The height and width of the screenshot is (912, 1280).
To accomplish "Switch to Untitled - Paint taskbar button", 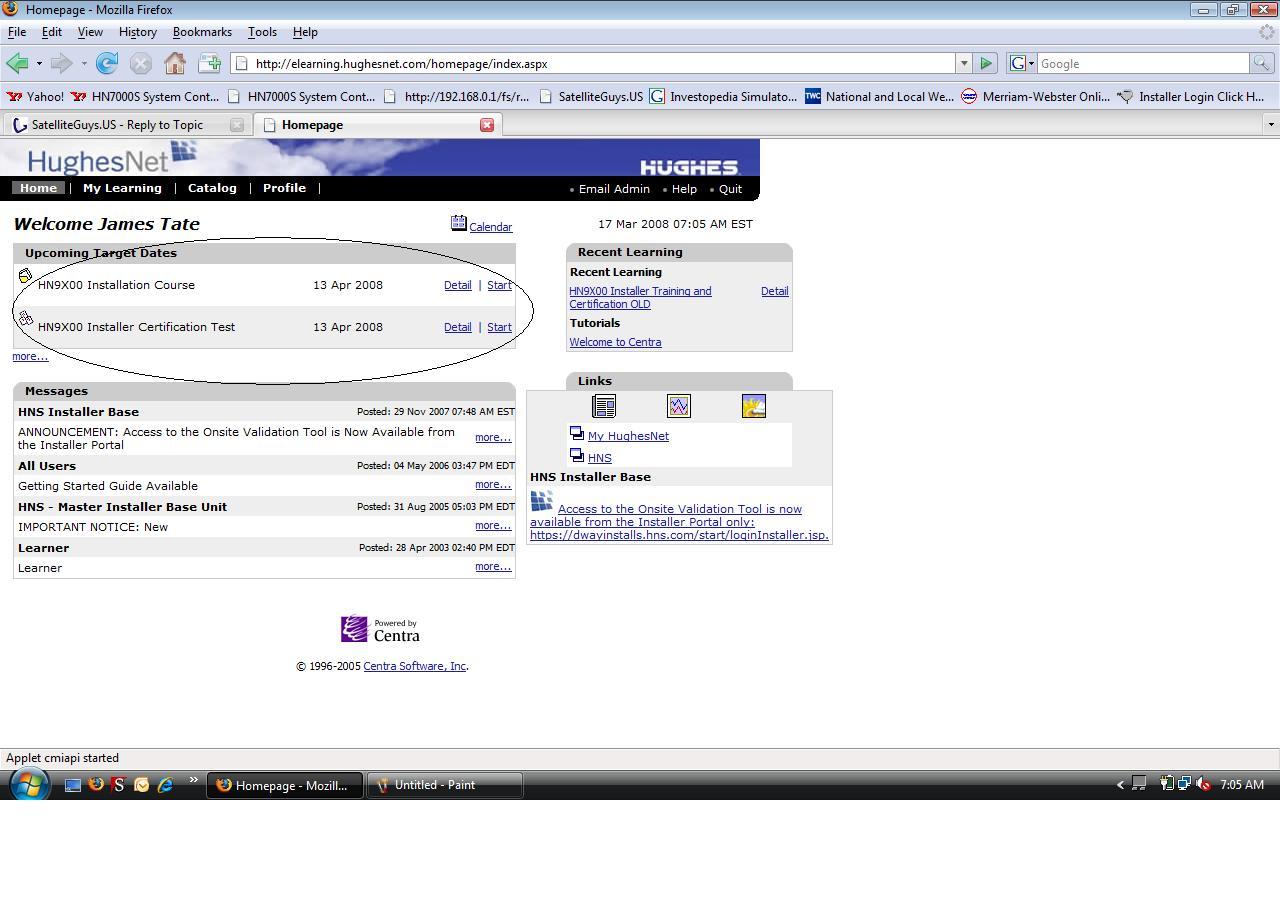I will click(445, 785).
